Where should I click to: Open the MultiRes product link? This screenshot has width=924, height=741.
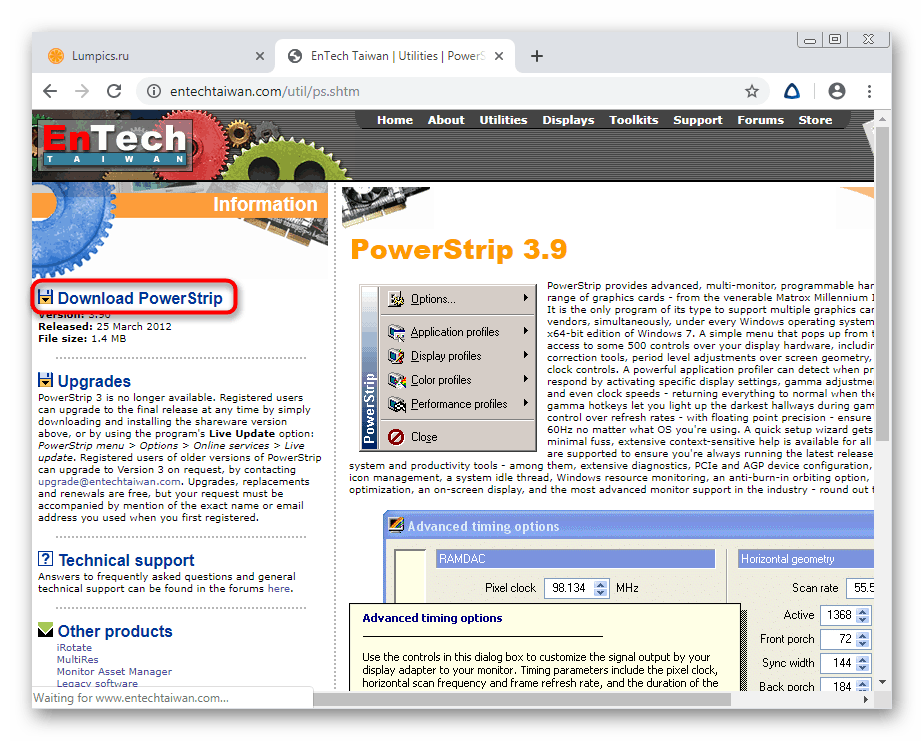tap(77, 660)
